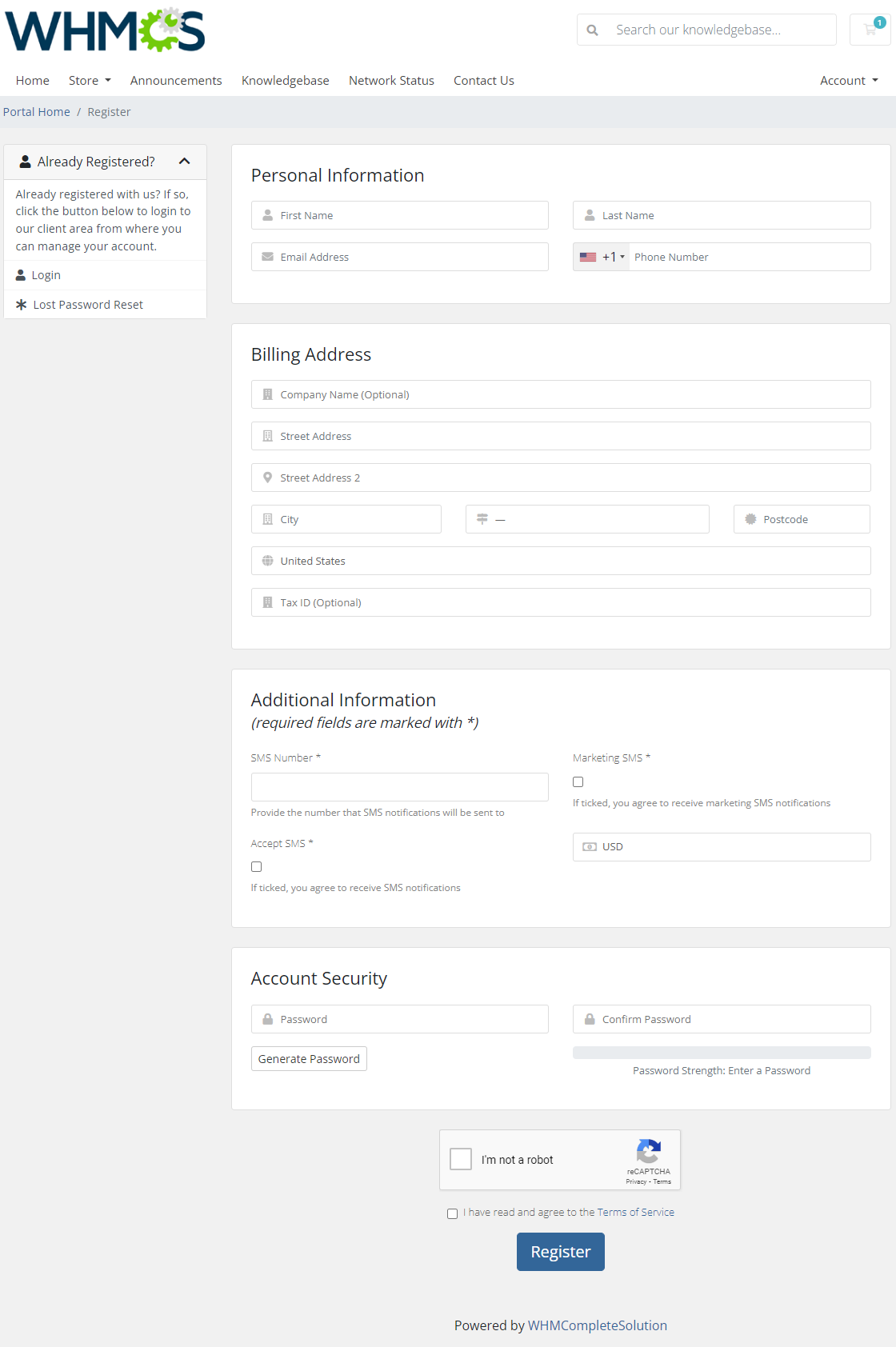The height and width of the screenshot is (1347, 896).
Task: Click the password strength progress bar
Action: click(722, 1053)
